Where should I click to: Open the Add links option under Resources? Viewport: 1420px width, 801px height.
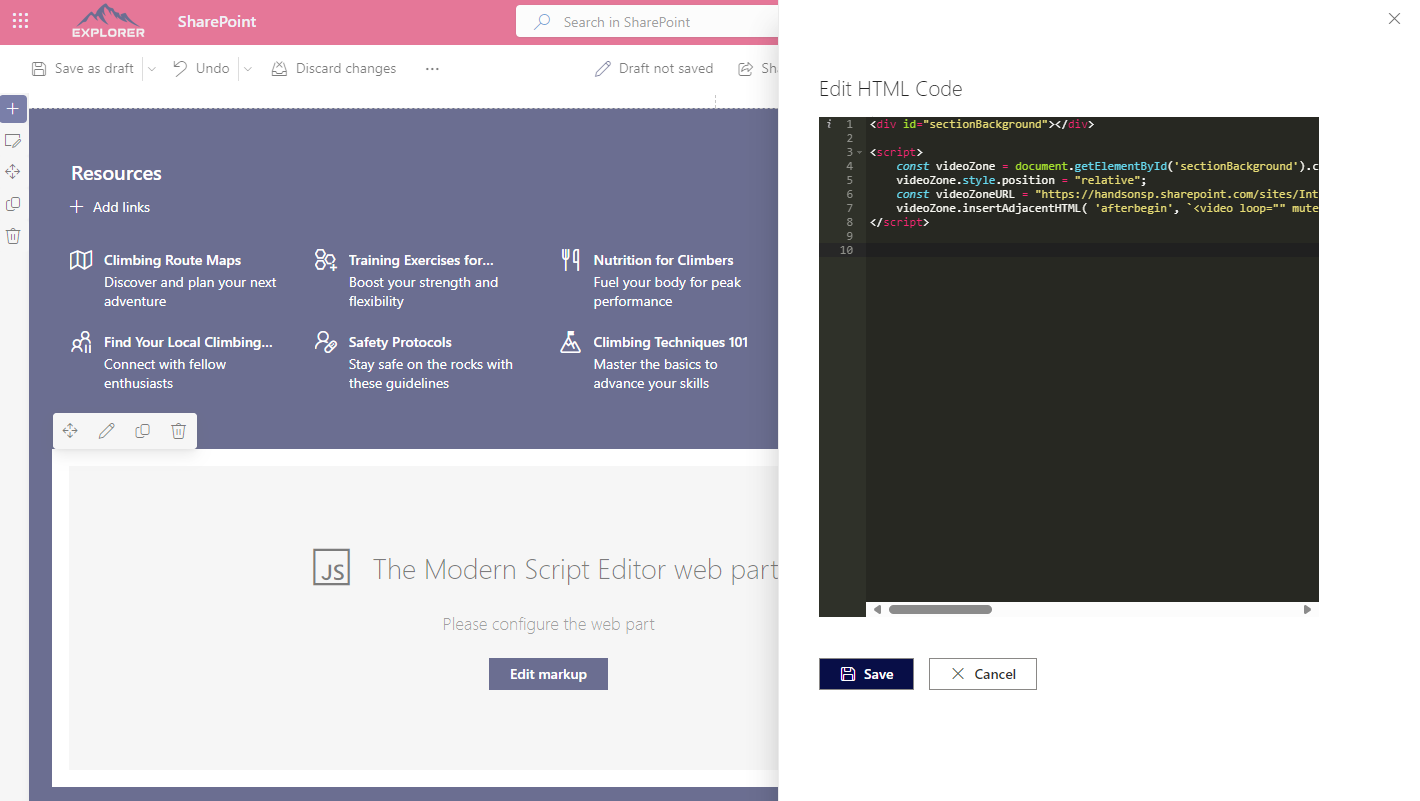[x=110, y=207]
